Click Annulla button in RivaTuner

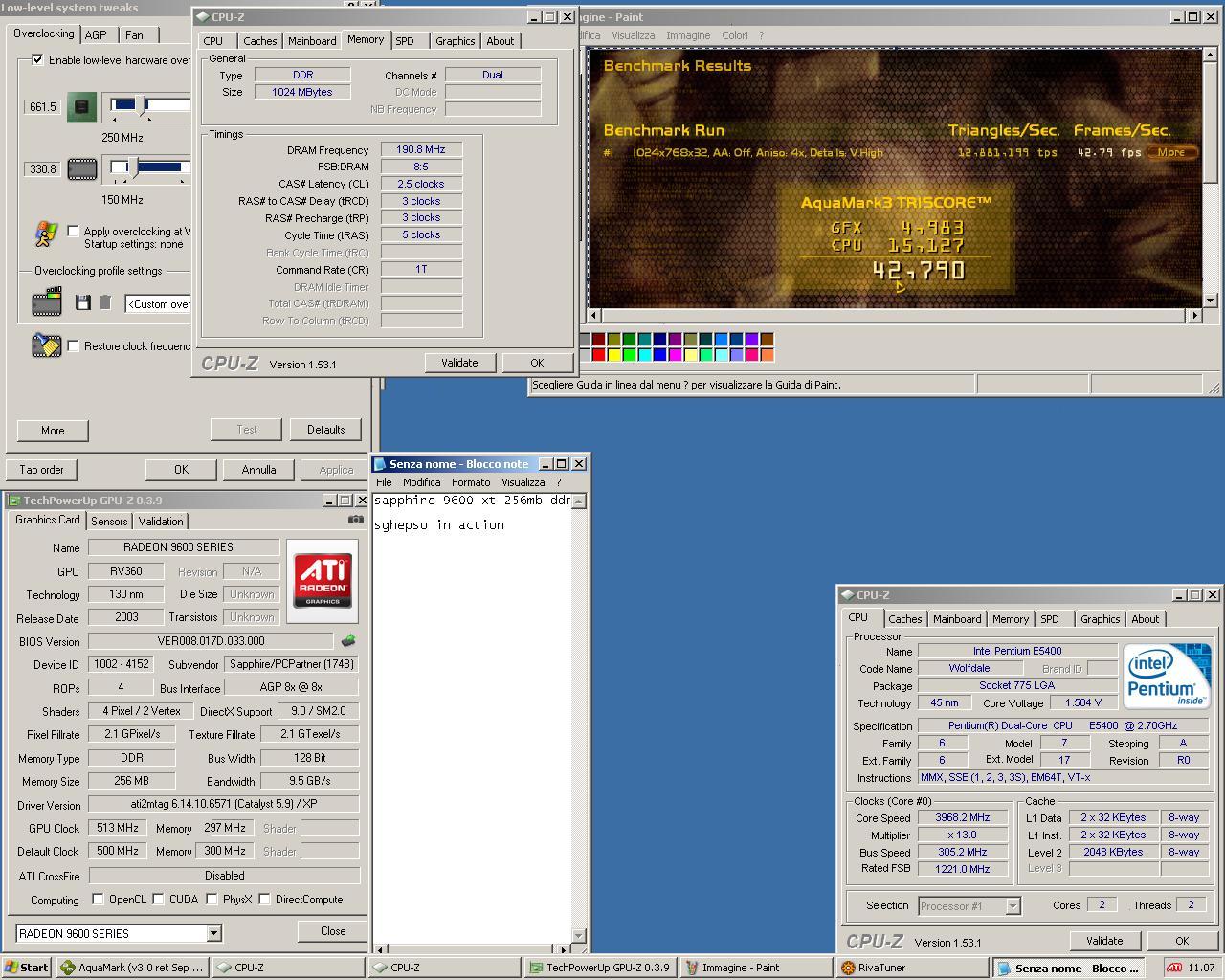[x=258, y=470]
